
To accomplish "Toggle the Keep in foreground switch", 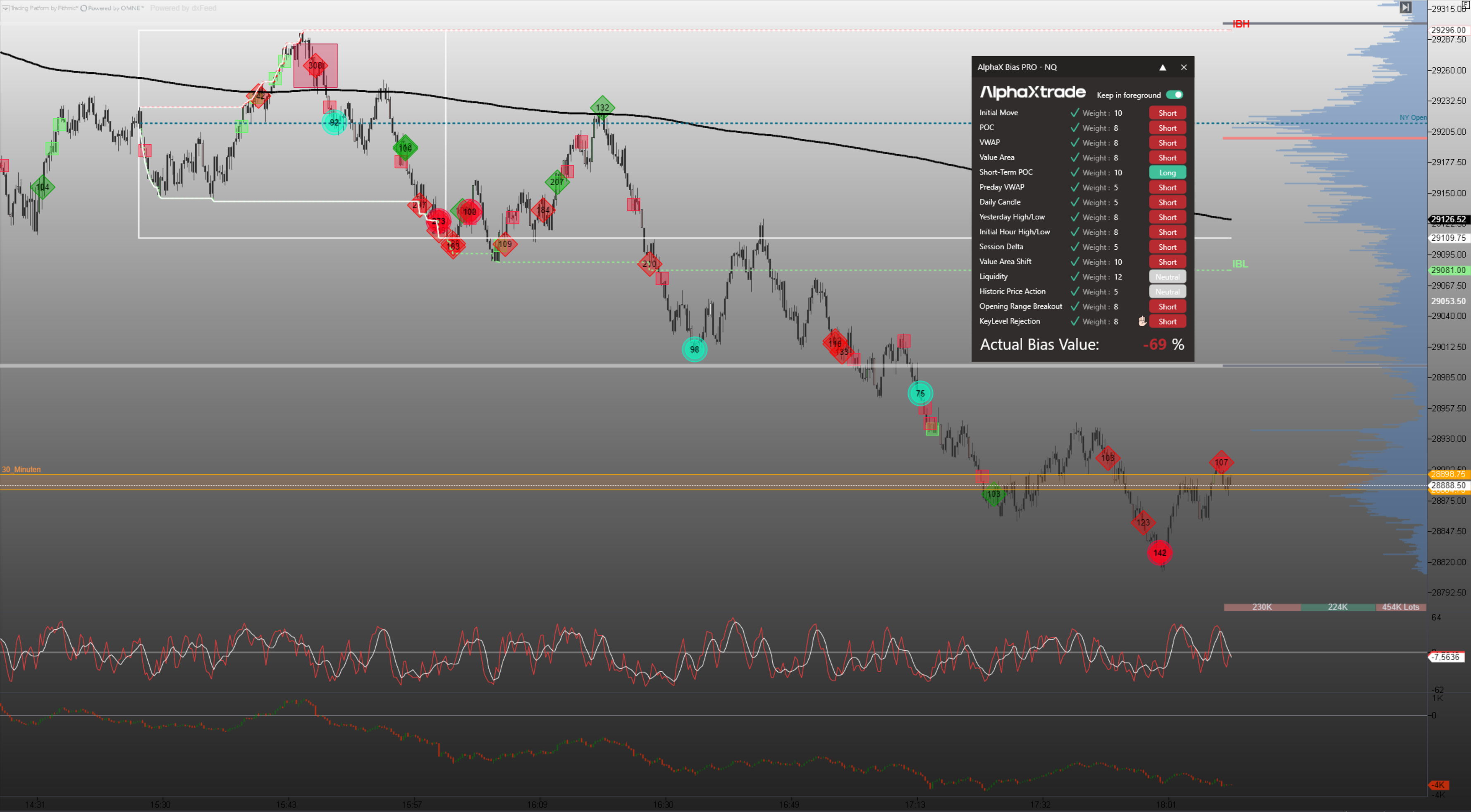I will 1174,95.
